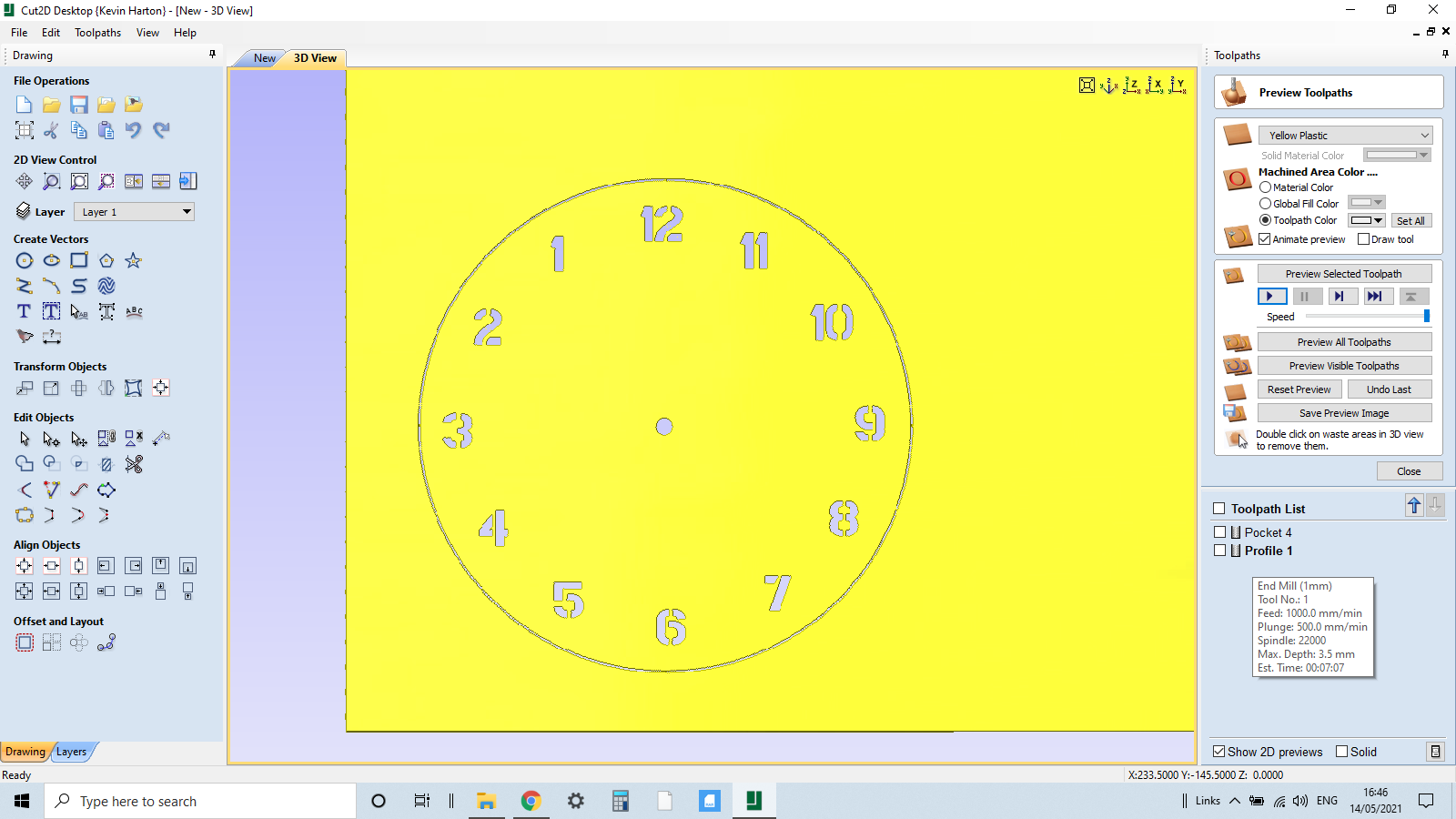Image resolution: width=1456 pixels, height=819 pixels.
Task: Enable the Draw tool checkbox
Action: [x=1363, y=238]
